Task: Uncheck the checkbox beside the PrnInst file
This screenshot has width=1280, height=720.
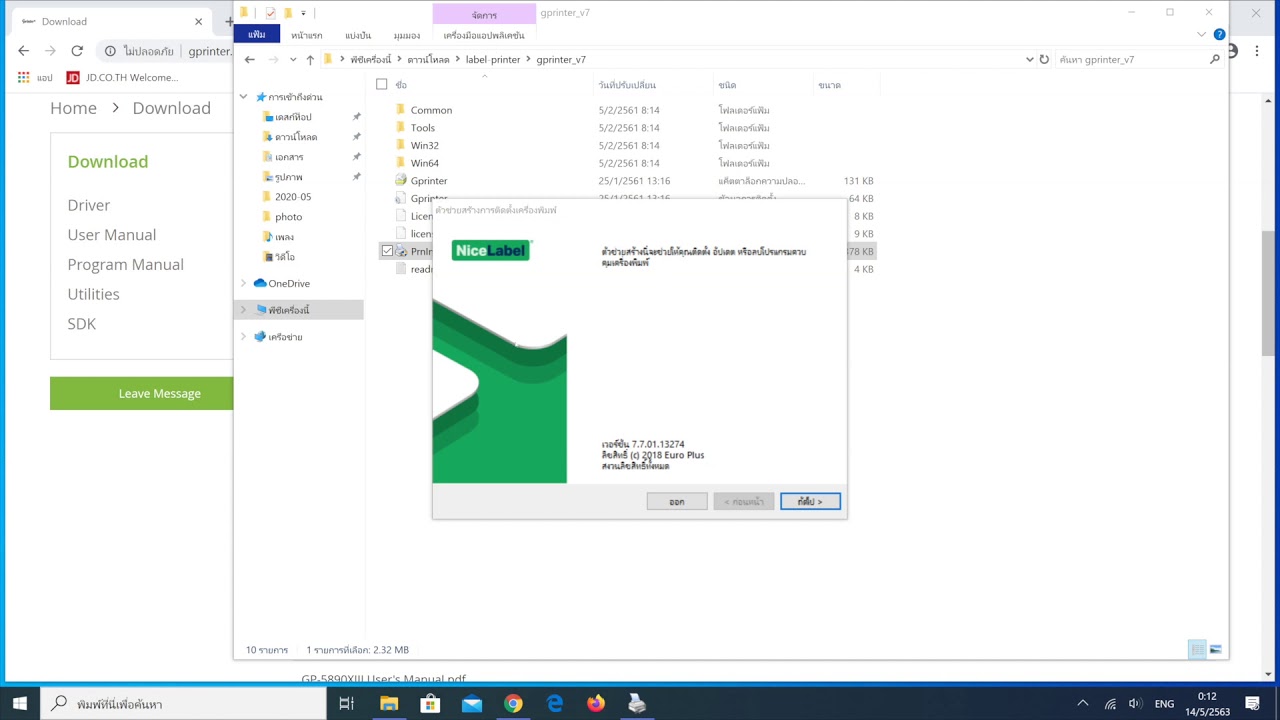Action: pyautogui.click(x=387, y=251)
